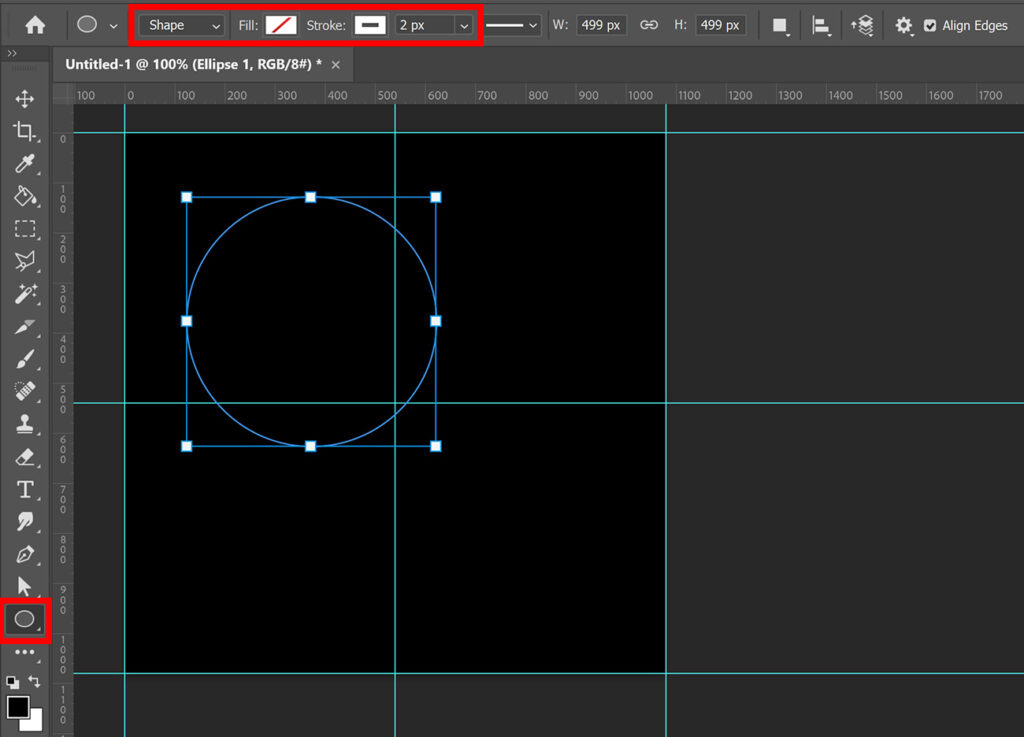This screenshot has width=1024, height=737.
Task: Click the ellipse bottom-left transform handle
Action: pyautogui.click(x=187, y=447)
